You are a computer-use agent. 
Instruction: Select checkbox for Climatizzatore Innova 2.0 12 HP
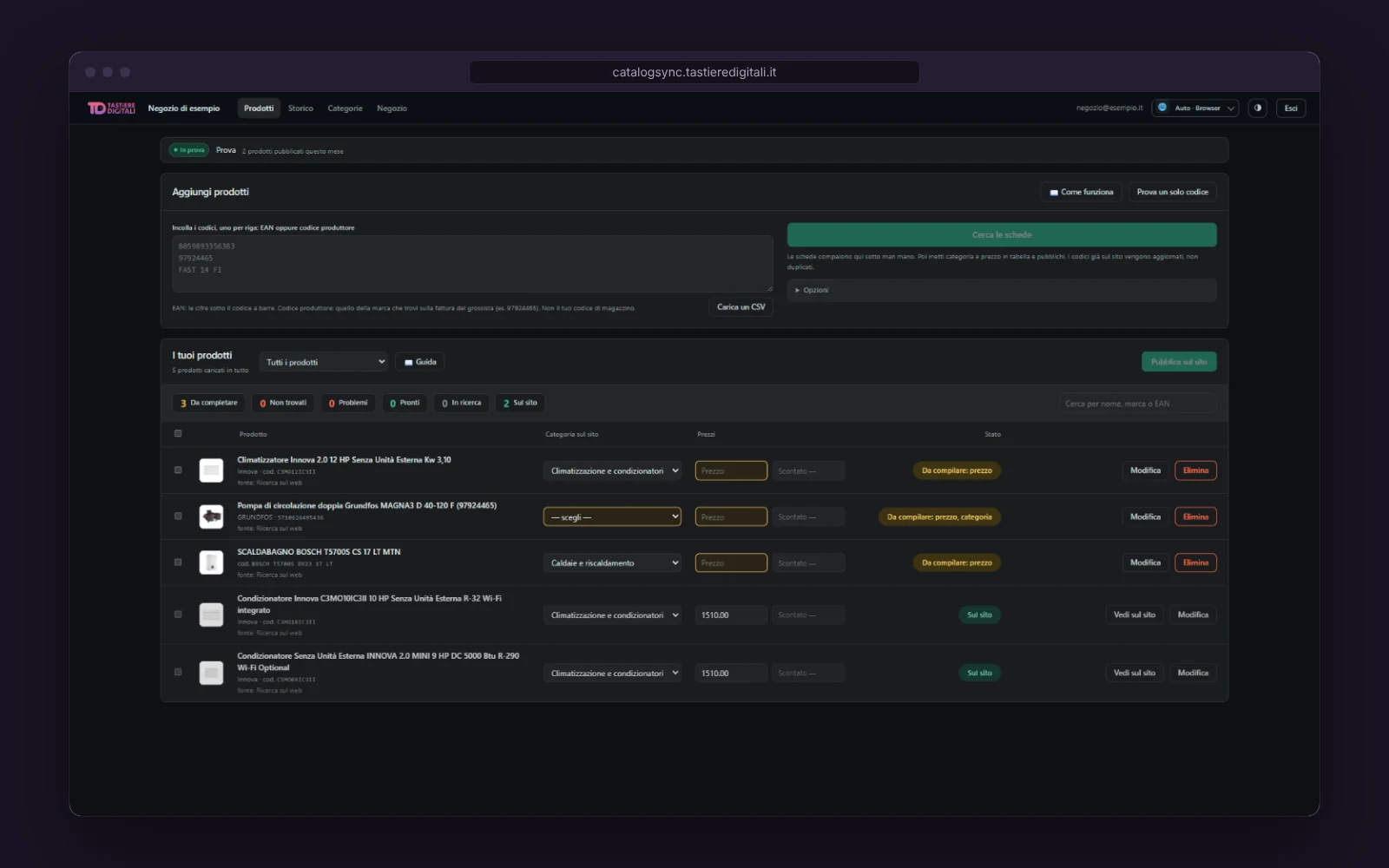[x=178, y=470]
